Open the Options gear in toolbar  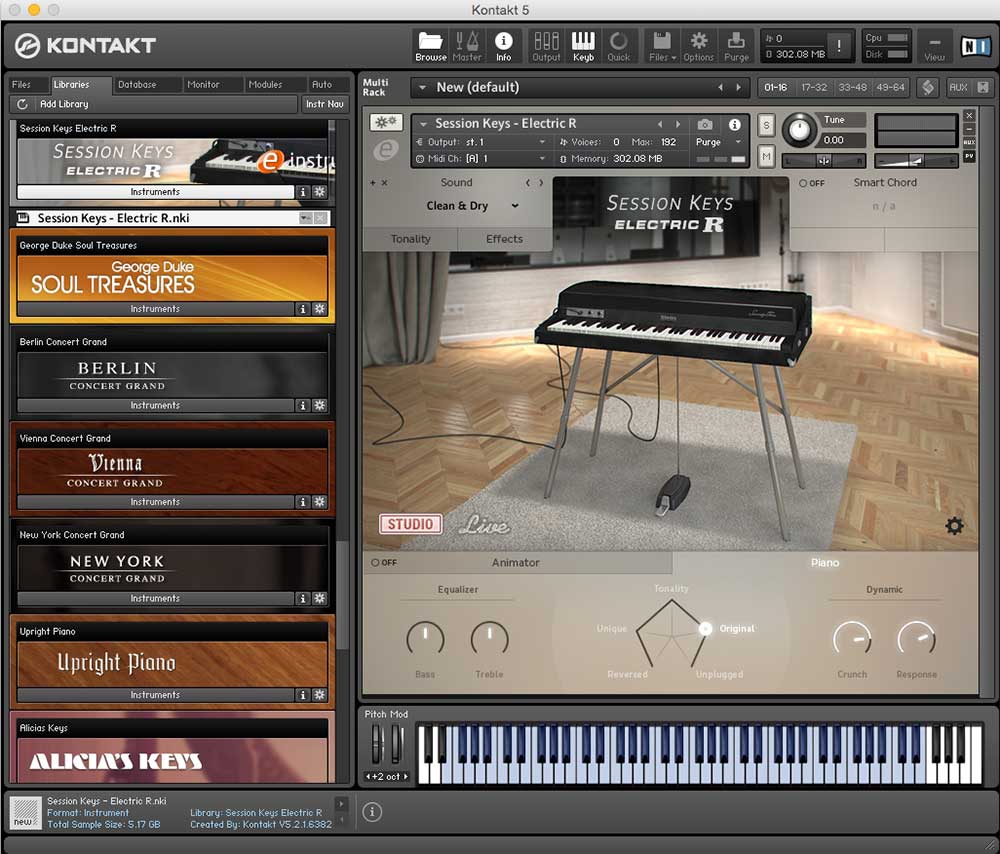(699, 45)
